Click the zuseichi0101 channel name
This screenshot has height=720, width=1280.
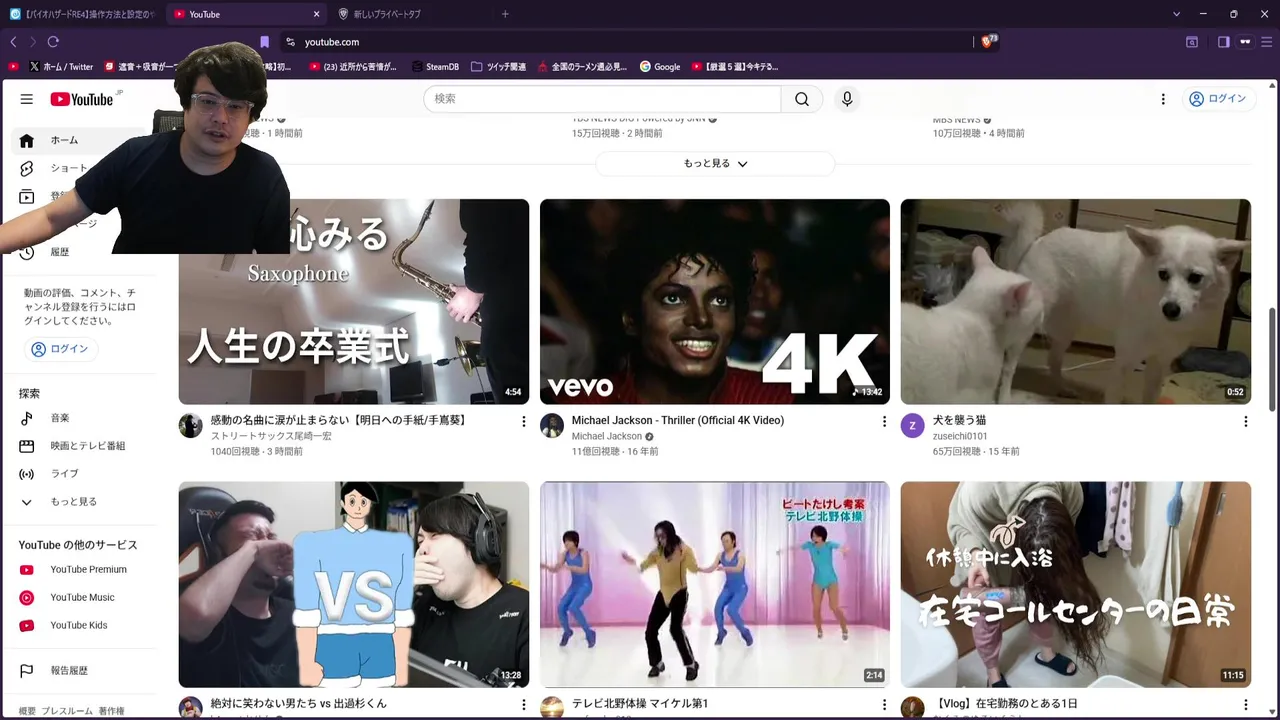[960, 437]
